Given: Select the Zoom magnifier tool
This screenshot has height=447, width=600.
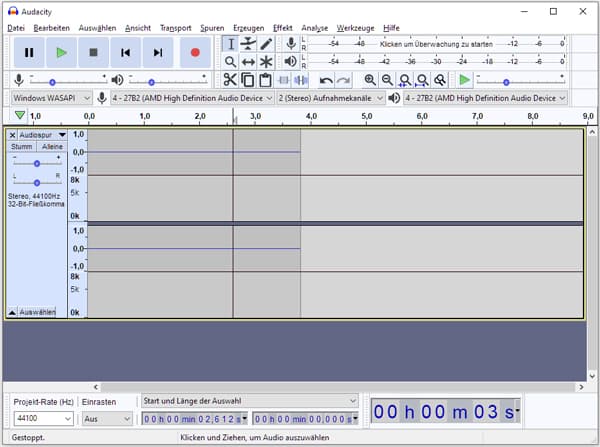Looking at the screenshot, I should tap(230, 62).
